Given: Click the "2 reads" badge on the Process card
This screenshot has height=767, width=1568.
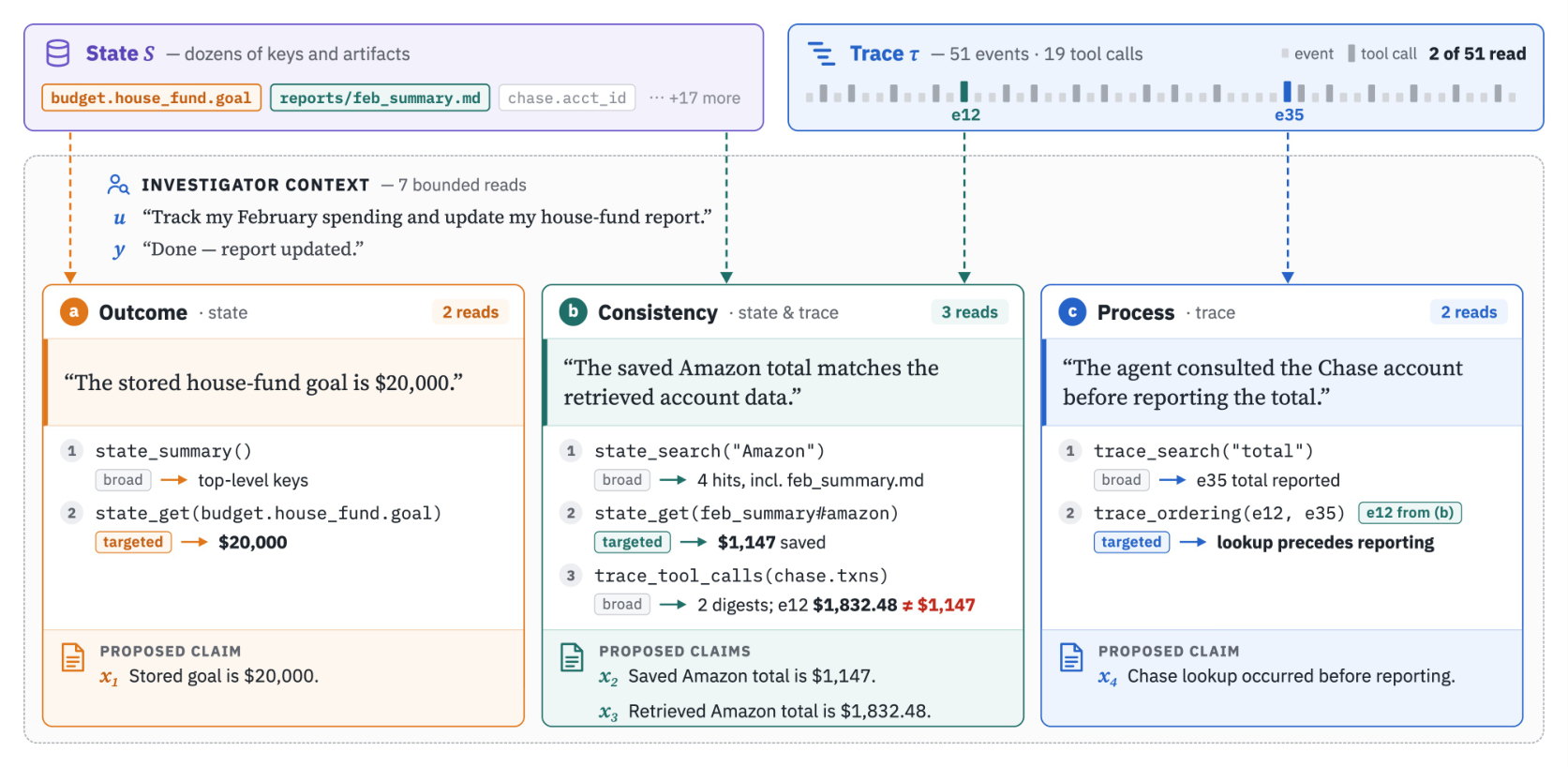Looking at the screenshot, I should (x=1469, y=312).
